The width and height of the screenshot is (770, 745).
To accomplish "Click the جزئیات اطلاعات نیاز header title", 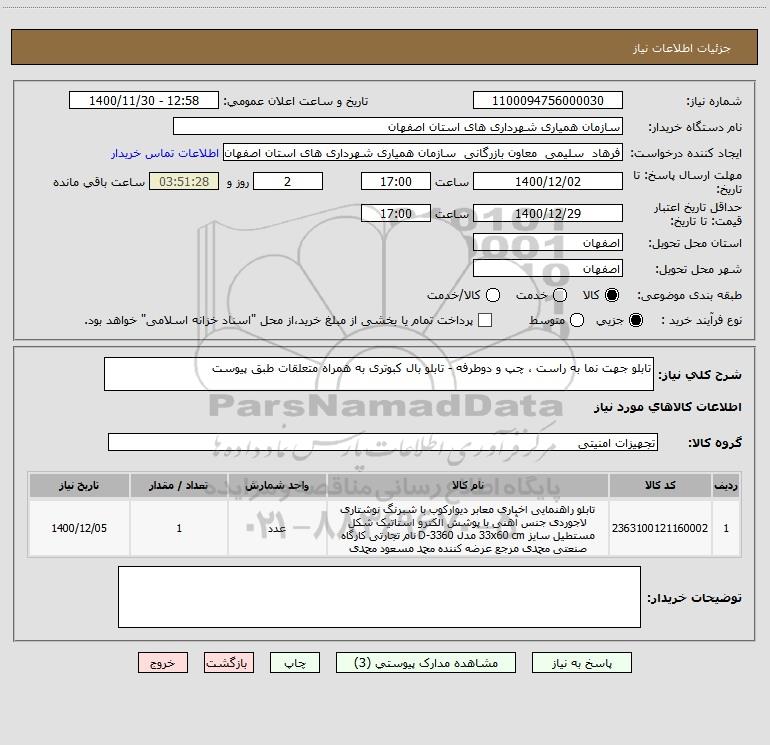I will pos(681,48).
